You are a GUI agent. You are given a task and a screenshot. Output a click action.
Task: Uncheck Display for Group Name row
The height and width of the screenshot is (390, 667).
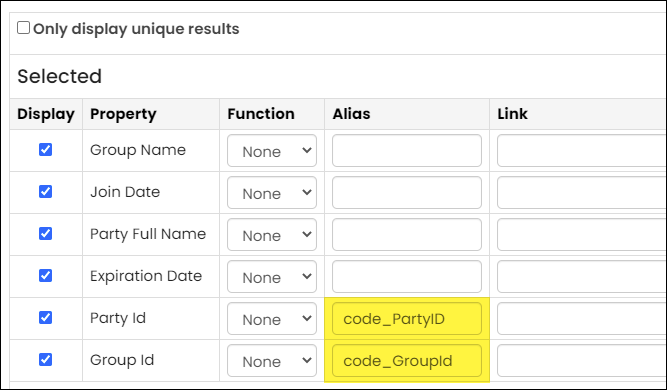click(x=46, y=150)
